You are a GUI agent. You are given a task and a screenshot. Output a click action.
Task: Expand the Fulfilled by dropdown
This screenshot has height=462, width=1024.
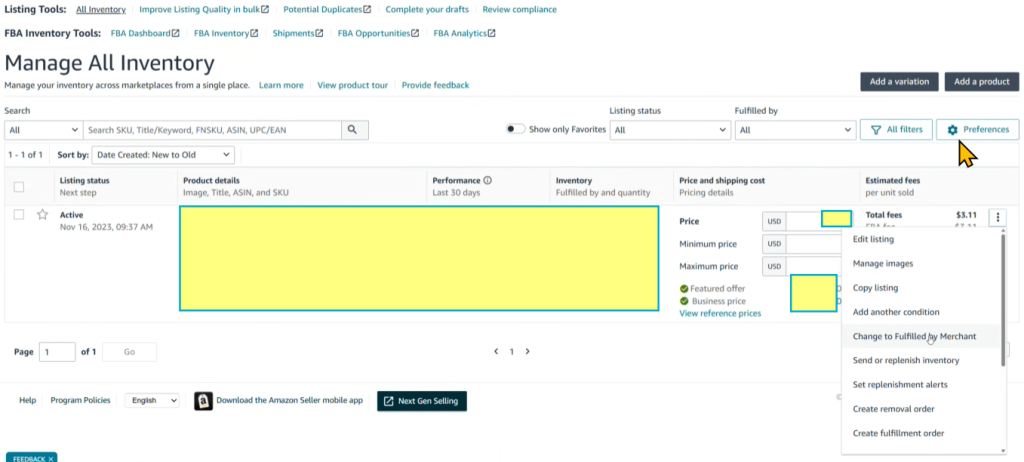point(792,130)
